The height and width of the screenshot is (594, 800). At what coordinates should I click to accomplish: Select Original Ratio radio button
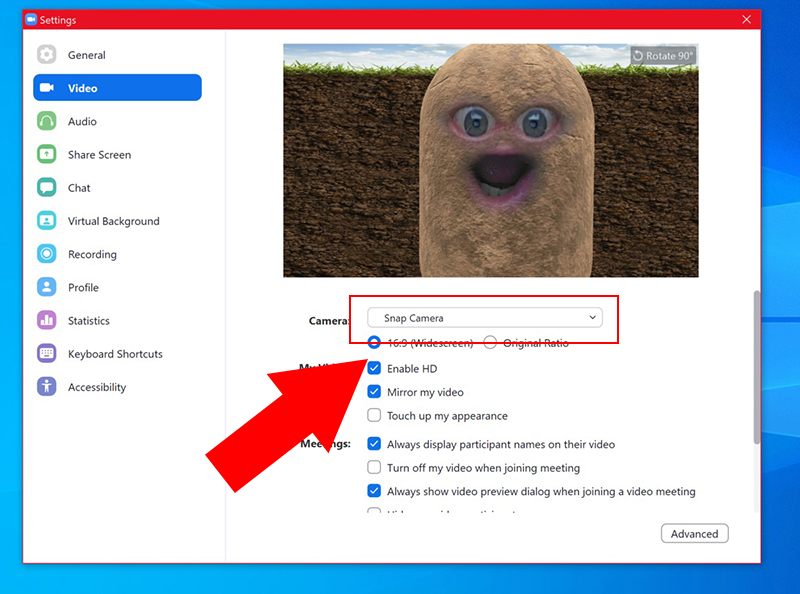pos(490,342)
